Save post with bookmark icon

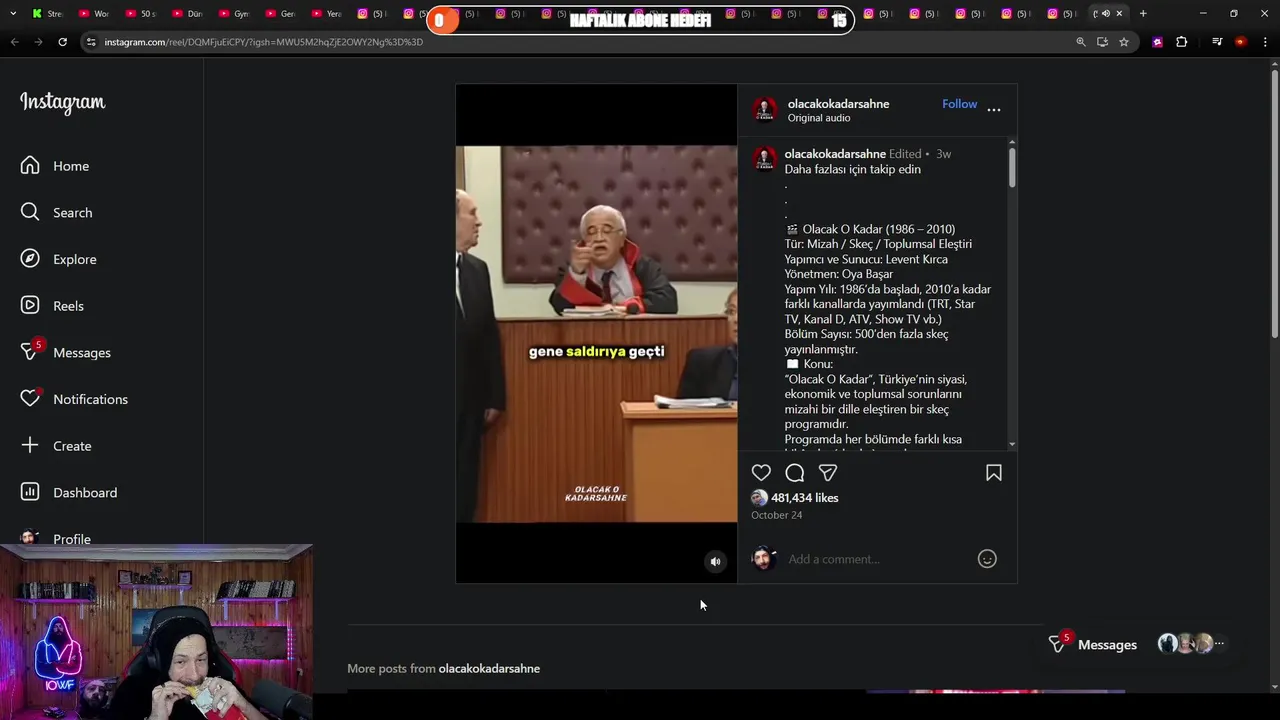coord(994,473)
